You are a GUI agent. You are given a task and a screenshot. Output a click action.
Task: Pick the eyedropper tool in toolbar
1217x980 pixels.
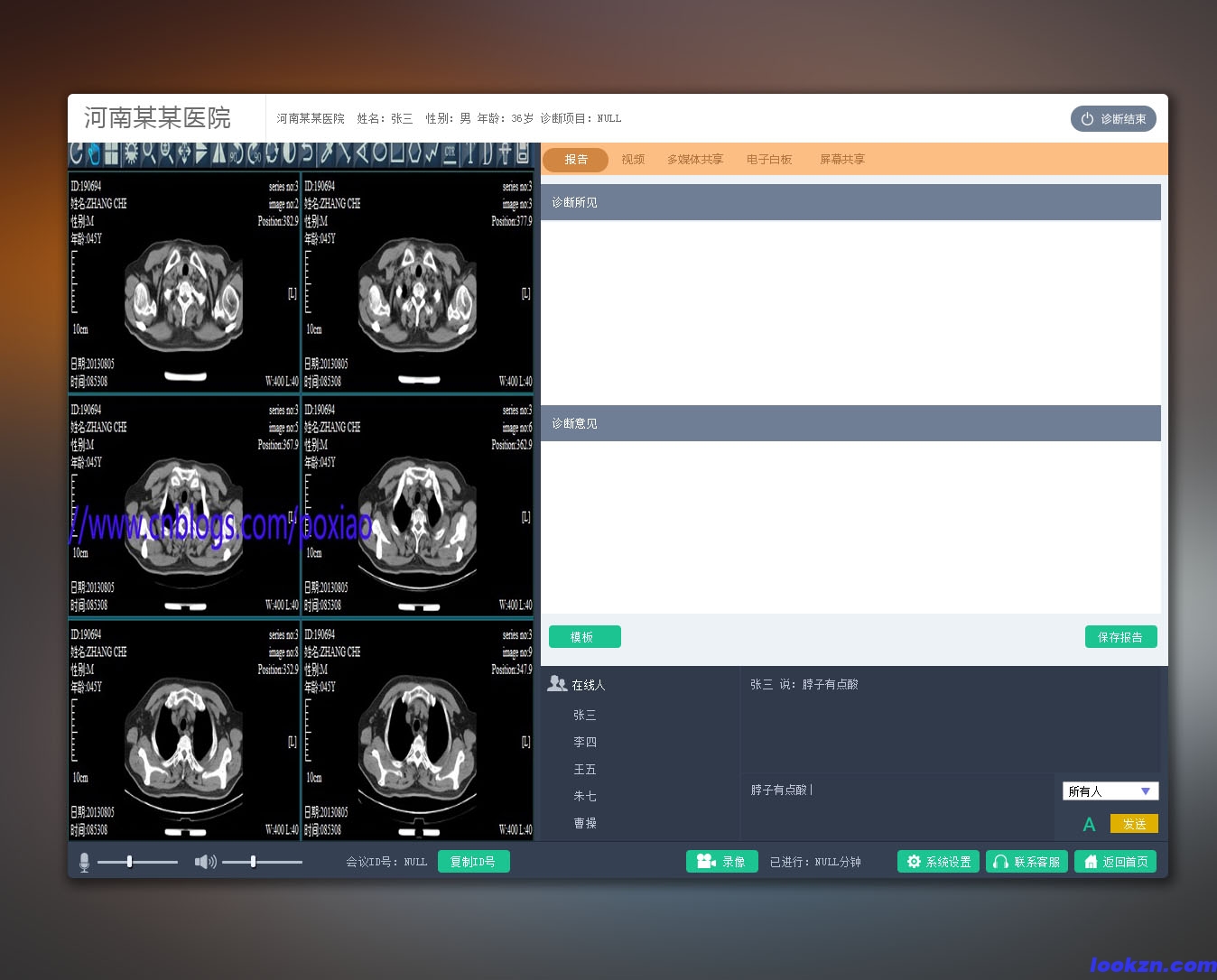[327, 153]
